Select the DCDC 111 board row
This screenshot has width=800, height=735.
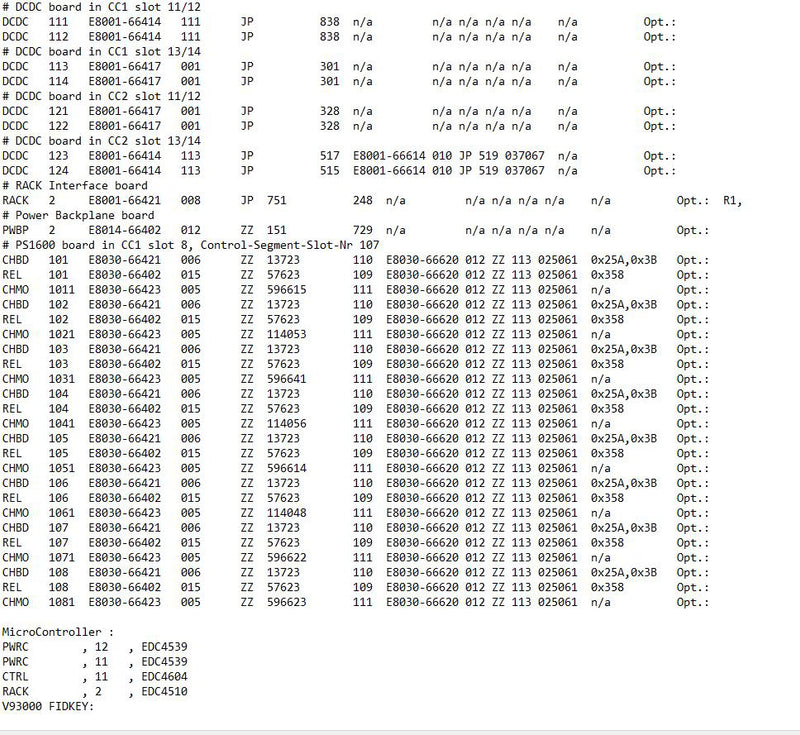[100, 23]
